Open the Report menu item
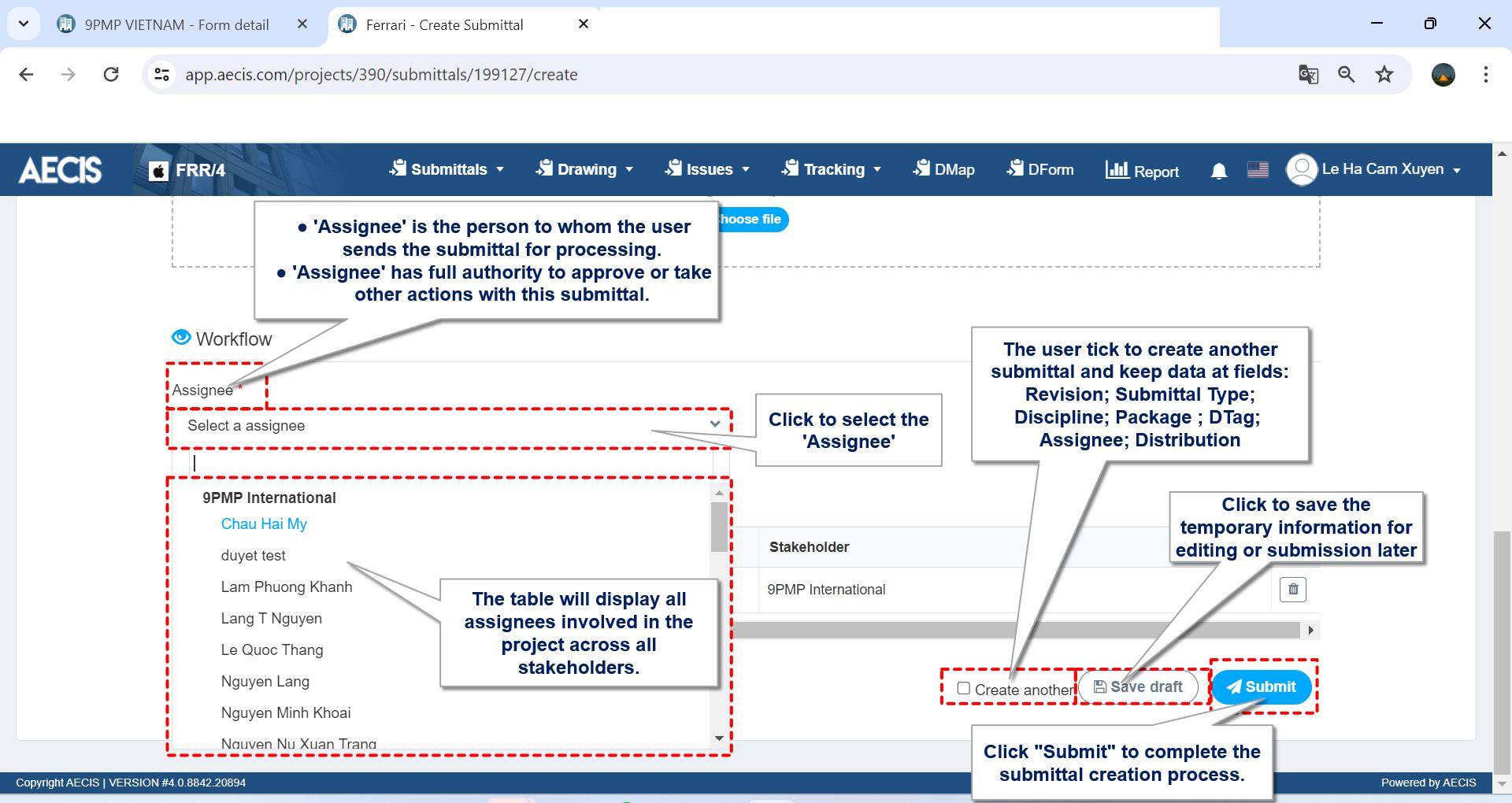Screen dimensions: 1512x803 pyautogui.click(x=1142, y=170)
